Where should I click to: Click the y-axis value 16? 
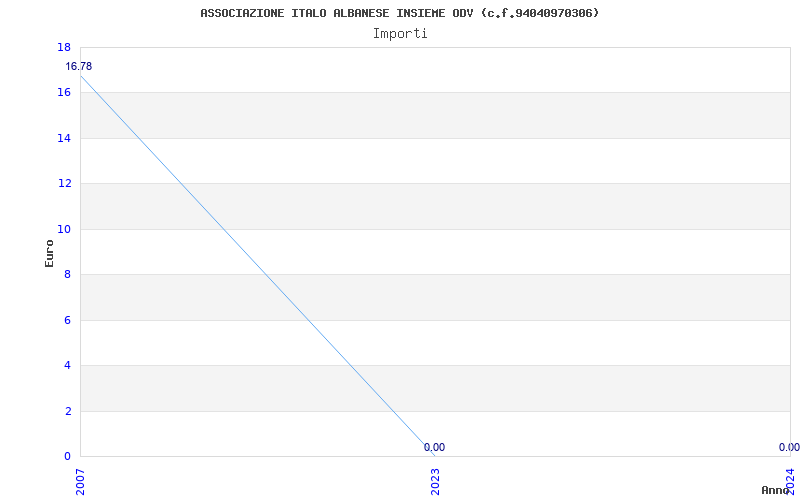tap(64, 93)
